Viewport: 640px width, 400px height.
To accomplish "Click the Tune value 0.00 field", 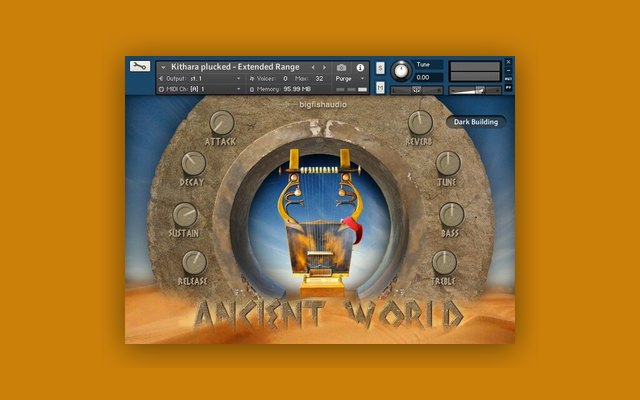I will (x=428, y=77).
